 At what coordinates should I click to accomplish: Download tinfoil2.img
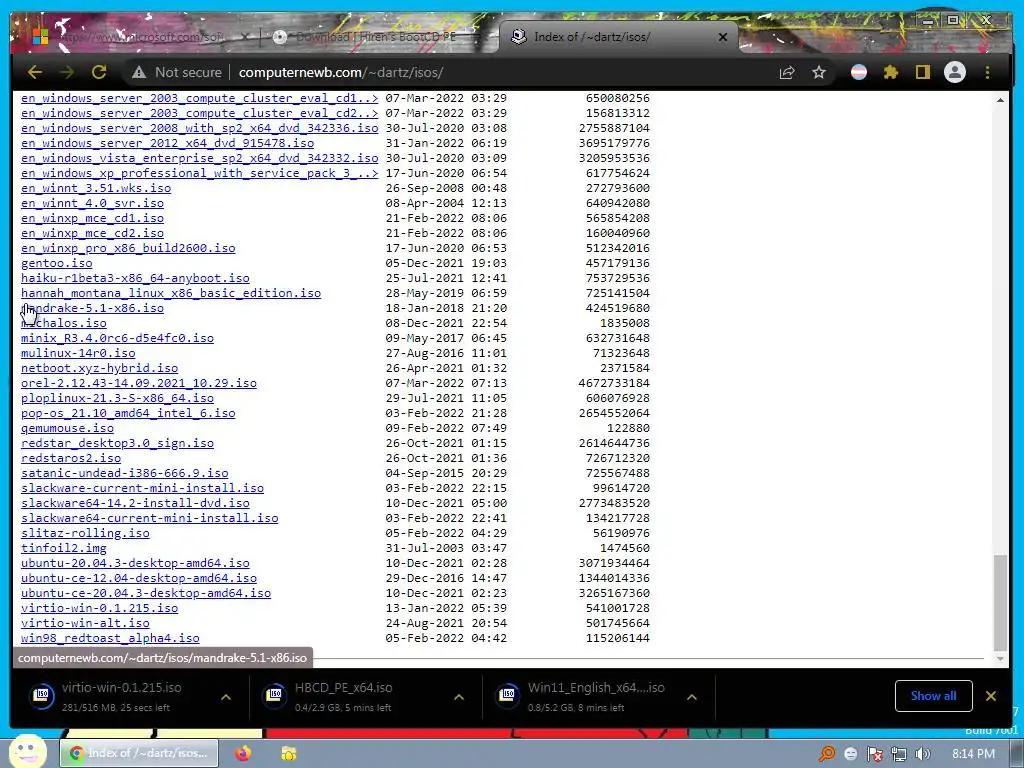[x=64, y=549]
